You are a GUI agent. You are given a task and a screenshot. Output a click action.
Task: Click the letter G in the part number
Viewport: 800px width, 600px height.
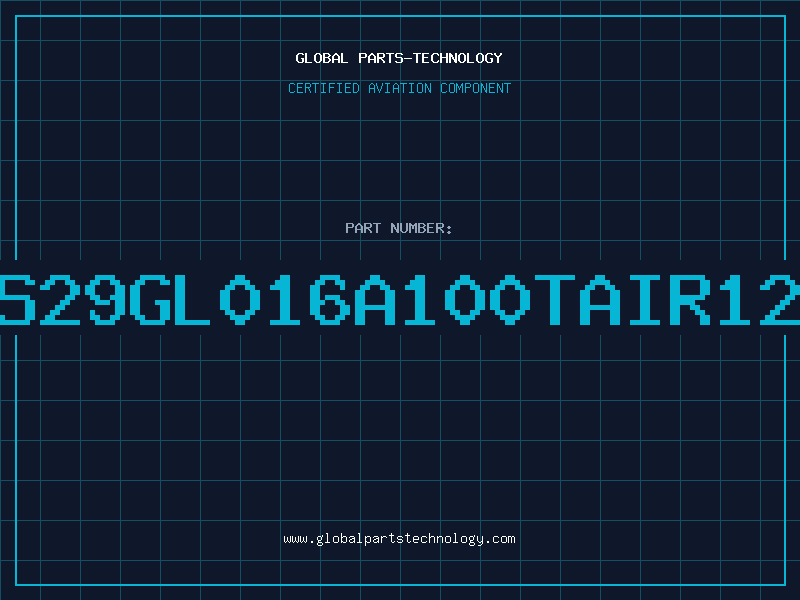pos(150,299)
